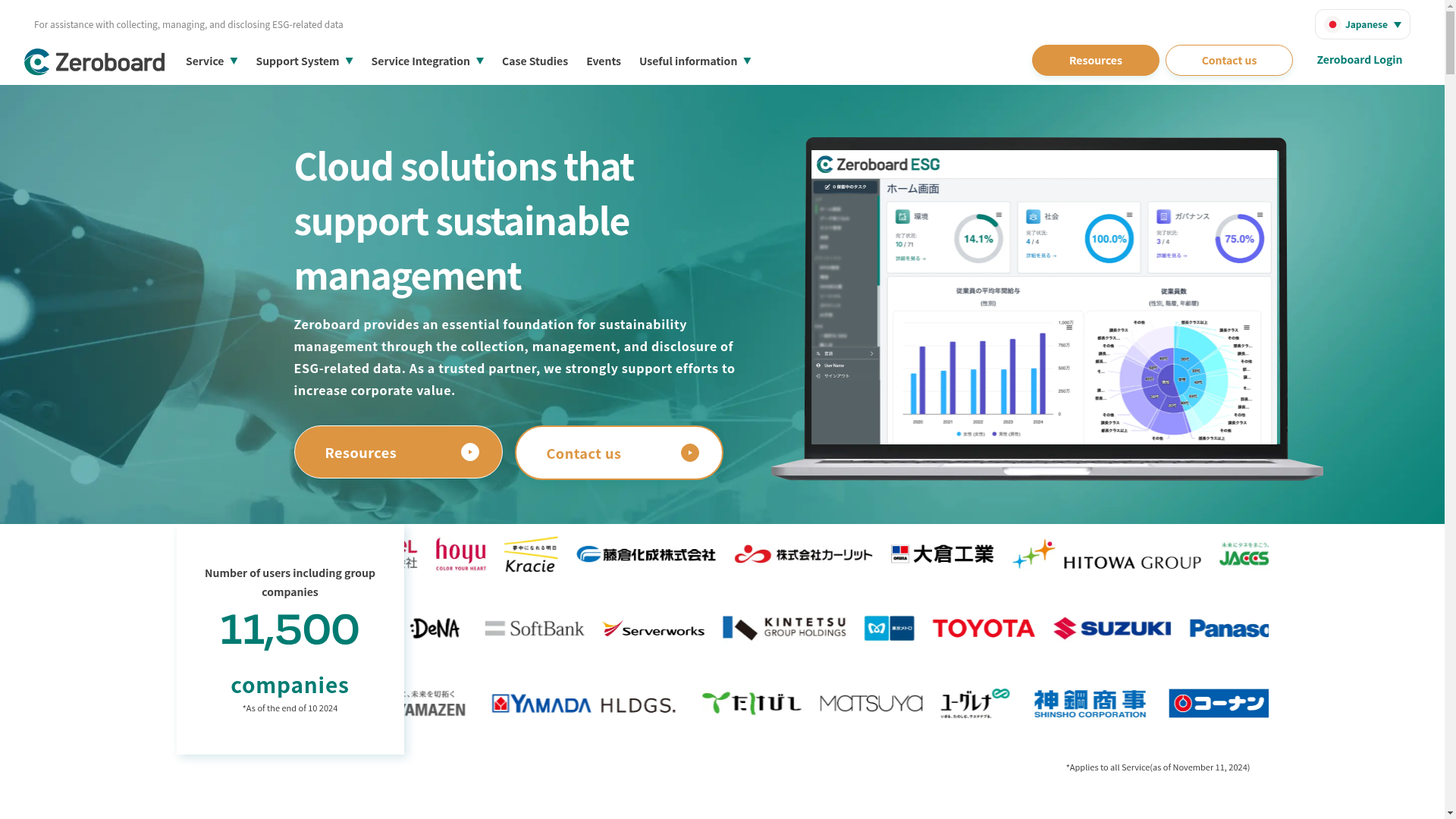The height and width of the screenshot is (819, 1456).
Task: Click the Panasonic logo
Action: click(1228, 628)
